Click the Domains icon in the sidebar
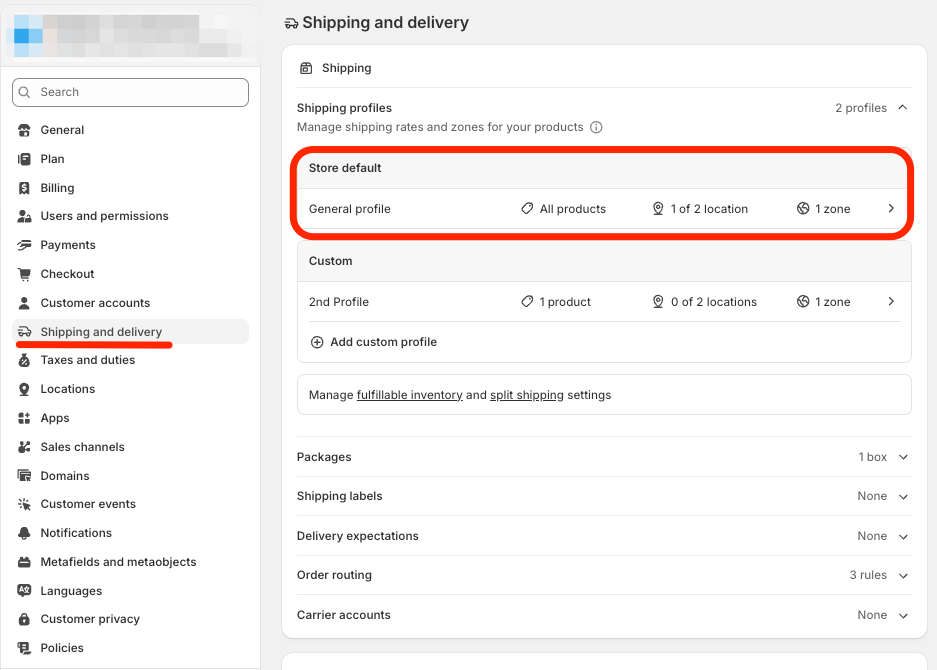Image resolution: width=937 pixels, height=670 pixels. 24,475
